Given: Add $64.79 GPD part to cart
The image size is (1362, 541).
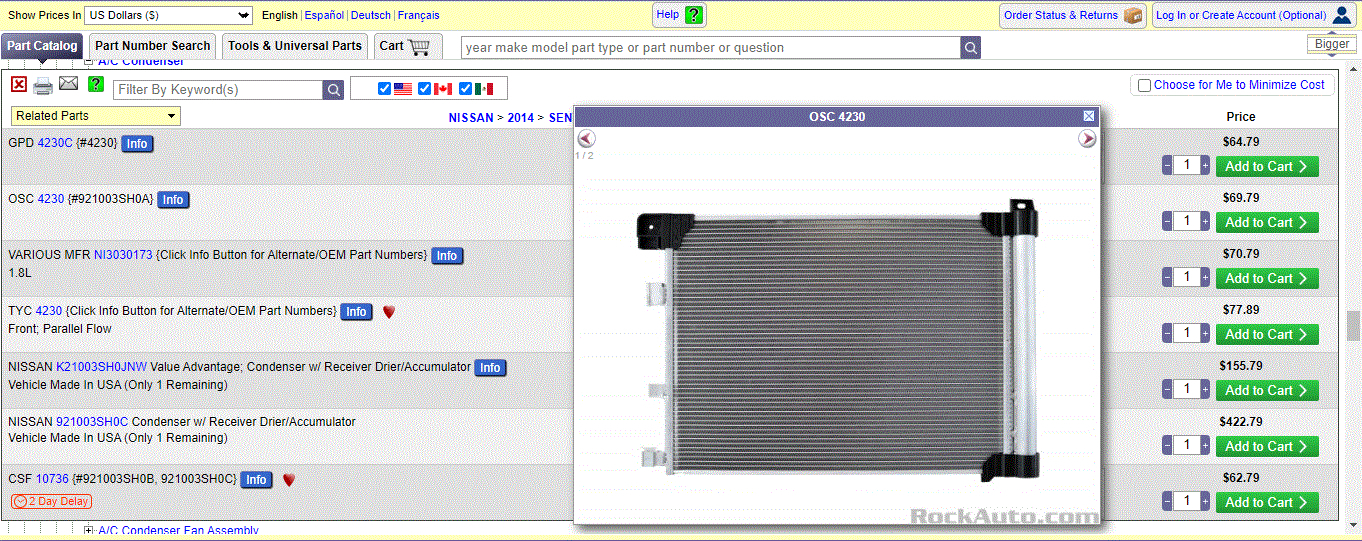Looking at the screenshot, I should (x=1266, y=167).
